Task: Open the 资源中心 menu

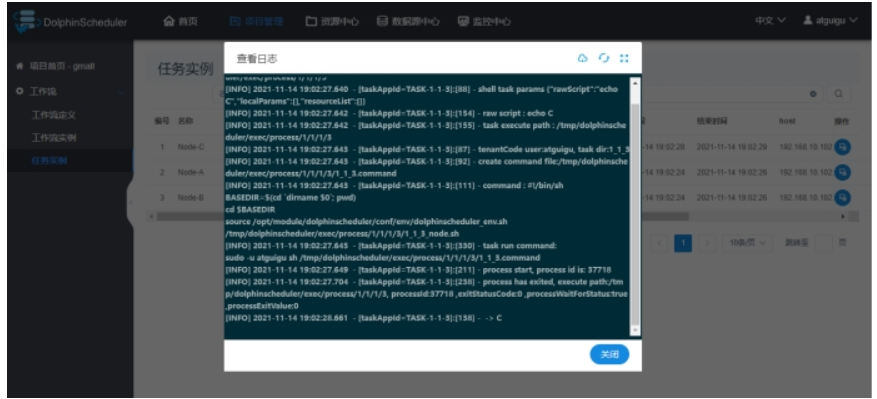Action: click(x=332, y=21)
